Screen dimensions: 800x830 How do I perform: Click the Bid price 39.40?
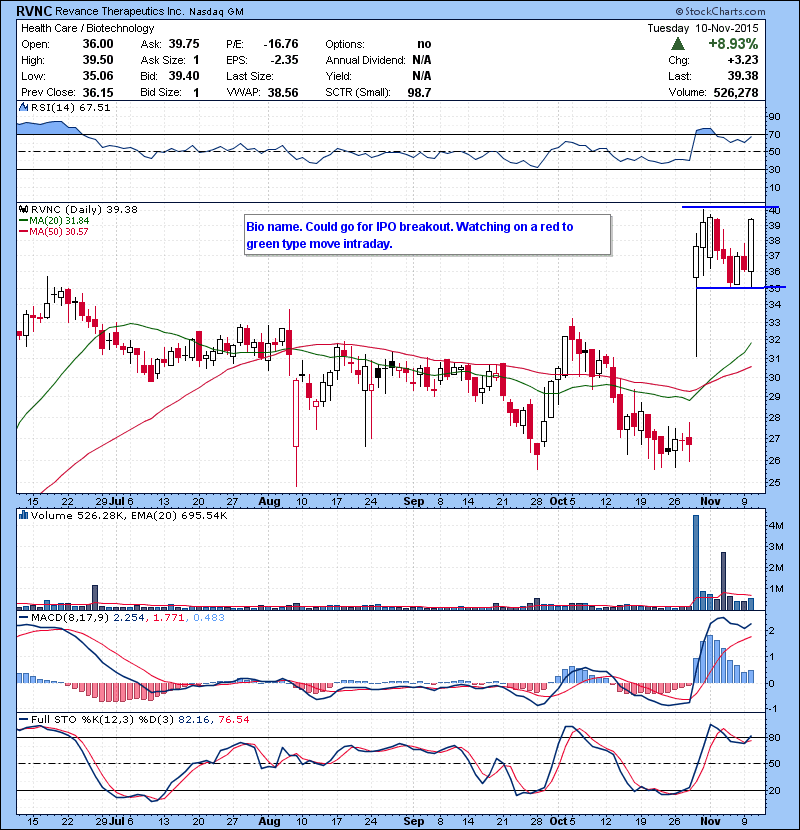(x=184, y=76)
